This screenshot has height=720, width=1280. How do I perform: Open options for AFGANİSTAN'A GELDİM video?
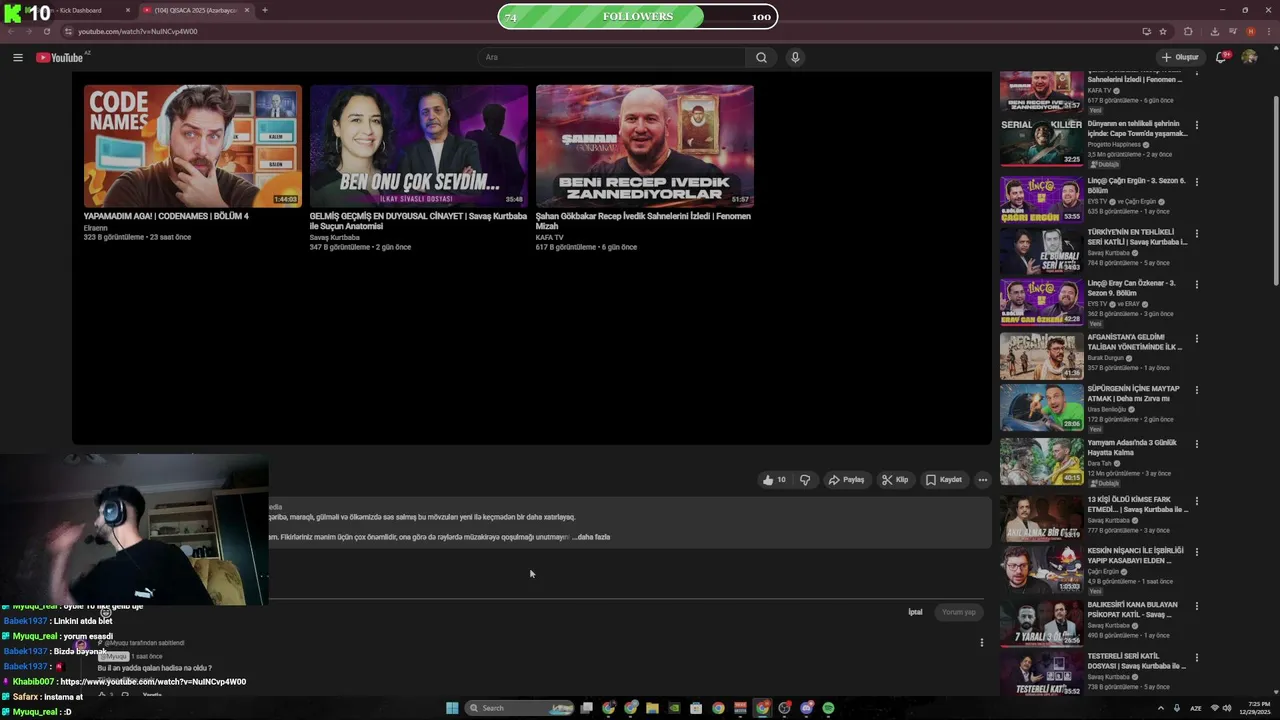[x=1196, y=338]
